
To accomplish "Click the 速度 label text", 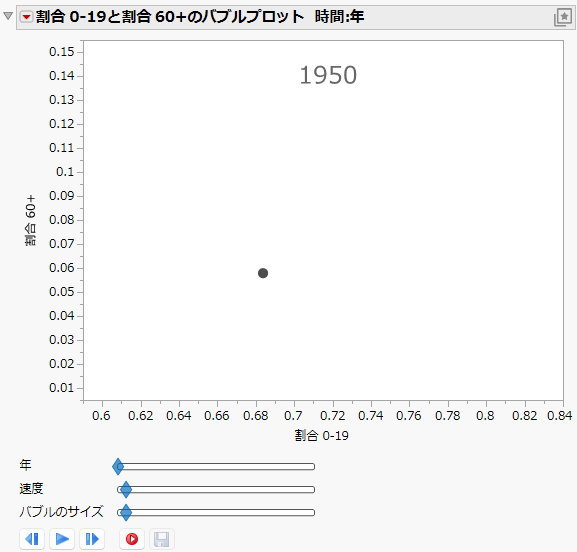I will point(31,489).
